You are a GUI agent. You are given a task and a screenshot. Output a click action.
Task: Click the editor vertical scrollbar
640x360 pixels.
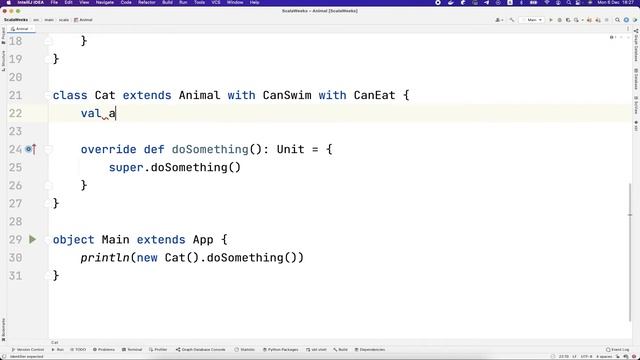click(x=630, y=252)
